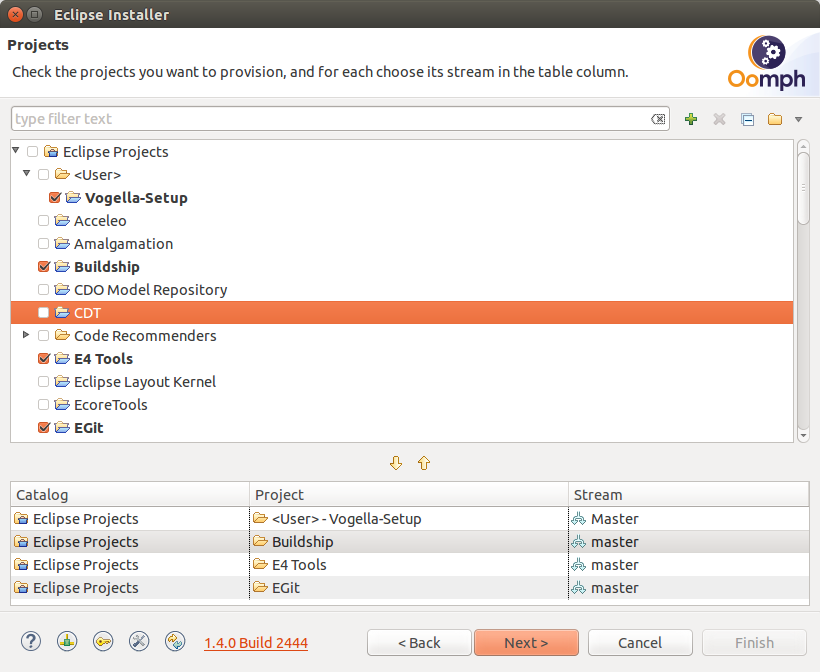
Task: Check the EcoreTools checkbox
Action: 43,405
